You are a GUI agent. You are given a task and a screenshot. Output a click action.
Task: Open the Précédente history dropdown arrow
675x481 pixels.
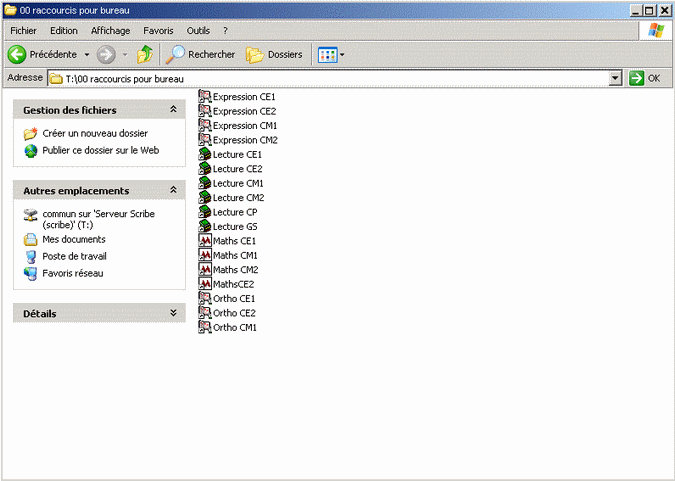coord(87,55)
